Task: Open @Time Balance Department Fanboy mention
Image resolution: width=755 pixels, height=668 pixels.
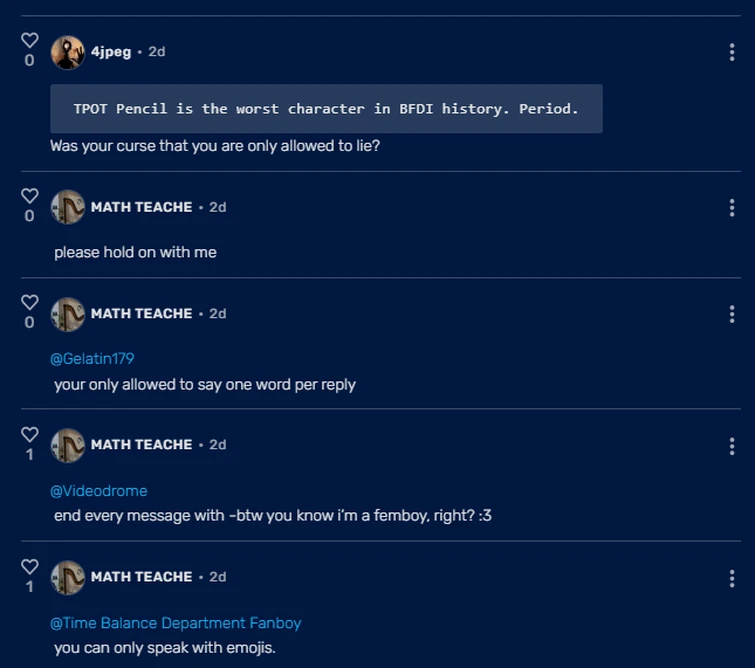Action: (x=175, y=623)
